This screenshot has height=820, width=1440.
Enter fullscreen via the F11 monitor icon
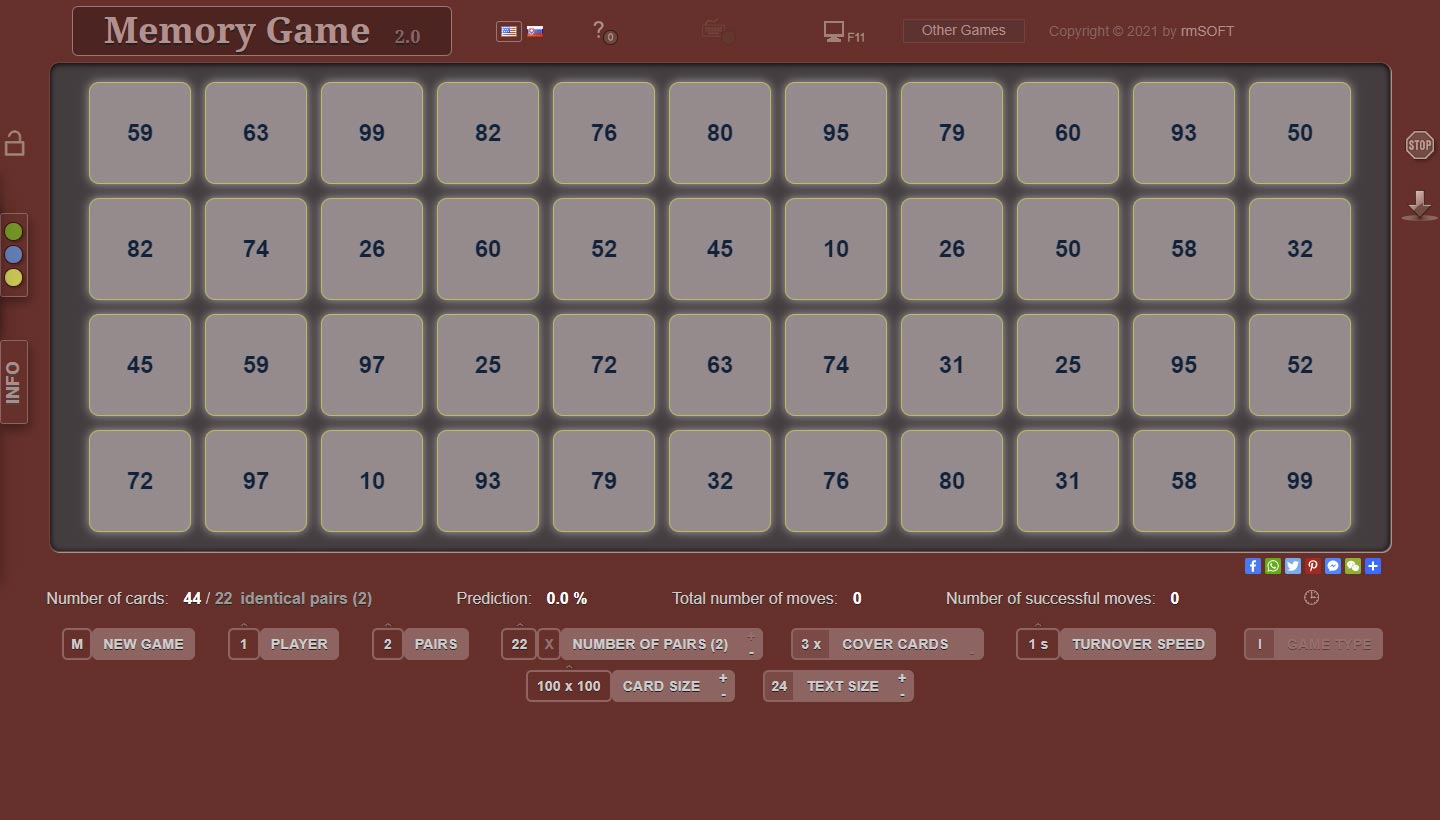coord(835,31)
